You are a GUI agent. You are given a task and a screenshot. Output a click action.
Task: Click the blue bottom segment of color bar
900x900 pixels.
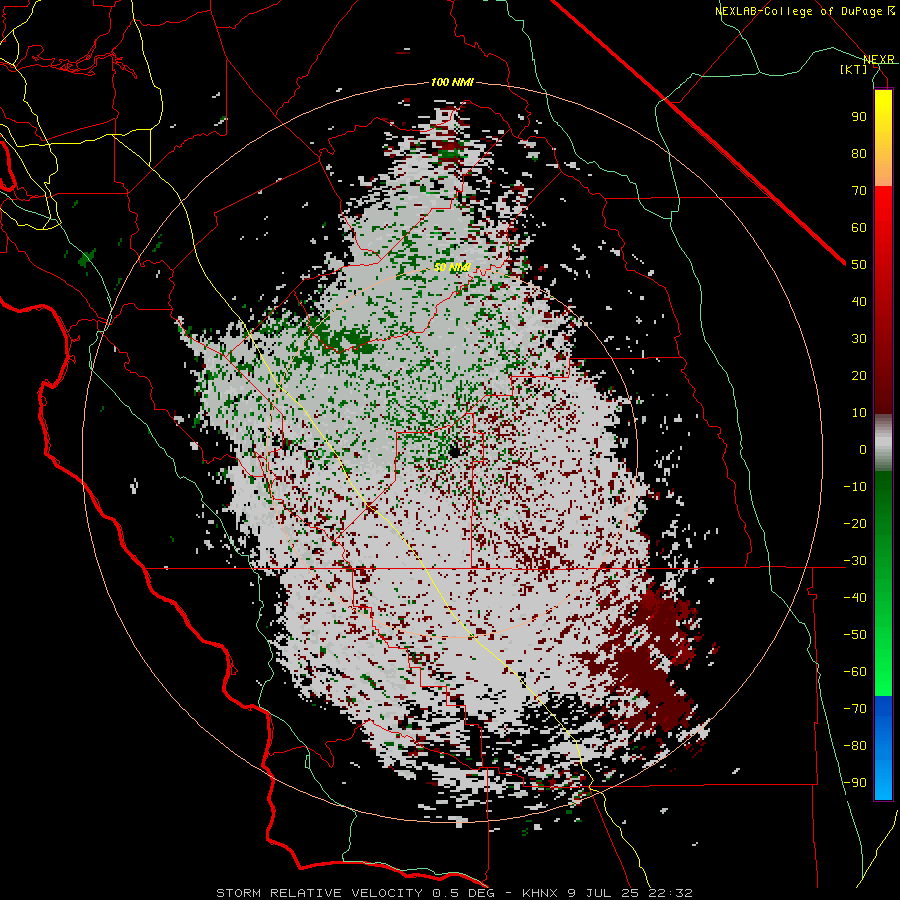[x=883, y=748]
